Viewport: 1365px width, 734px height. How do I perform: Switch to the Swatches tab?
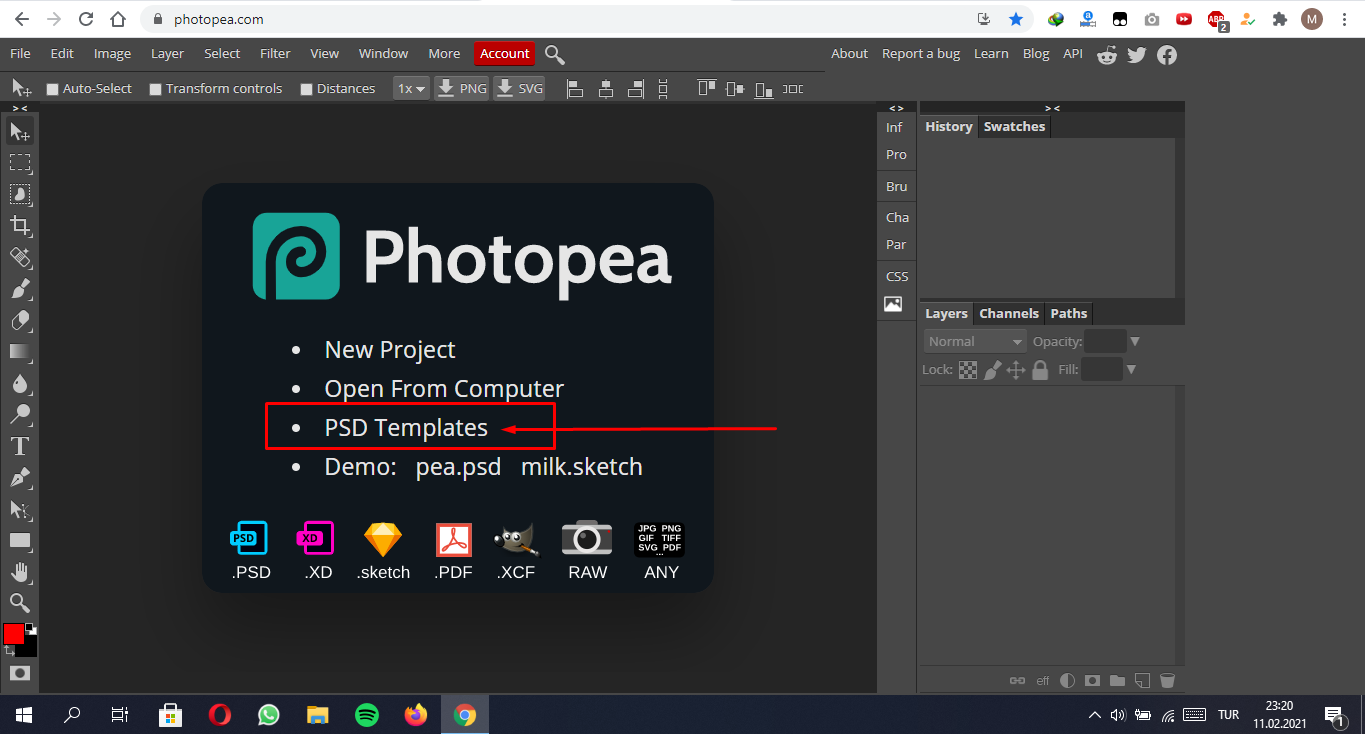[x=1014, y=127]
